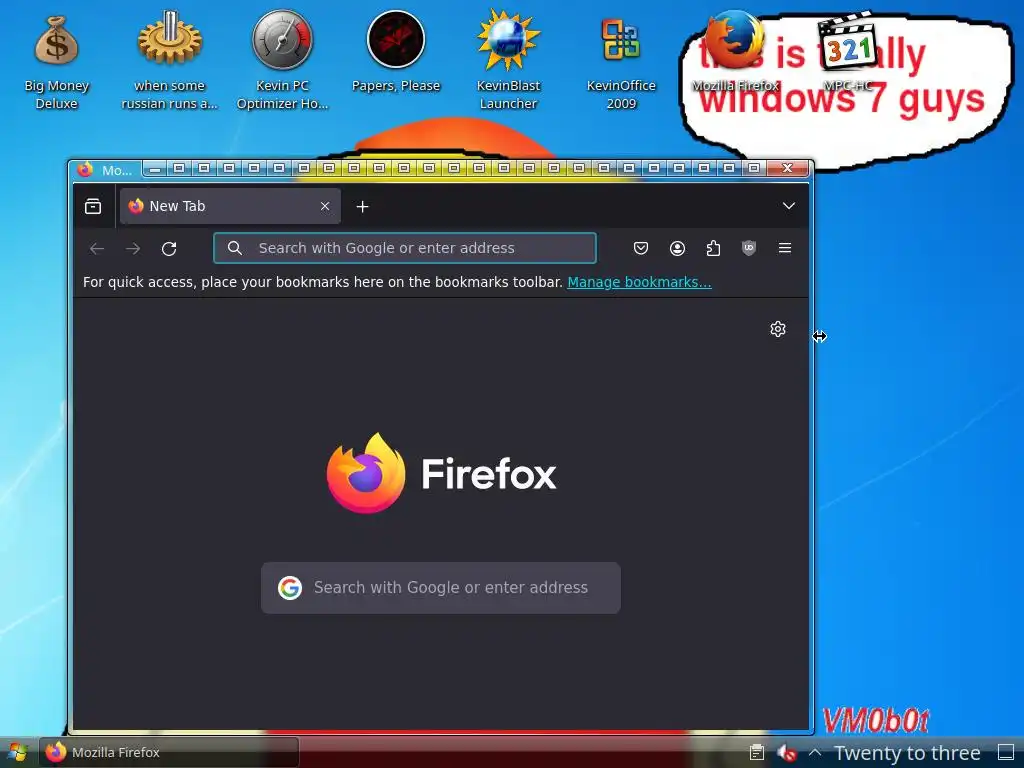Open the 'Twenty to three' clock
This screenshot has width=1024, height=768.
[907, 753]
